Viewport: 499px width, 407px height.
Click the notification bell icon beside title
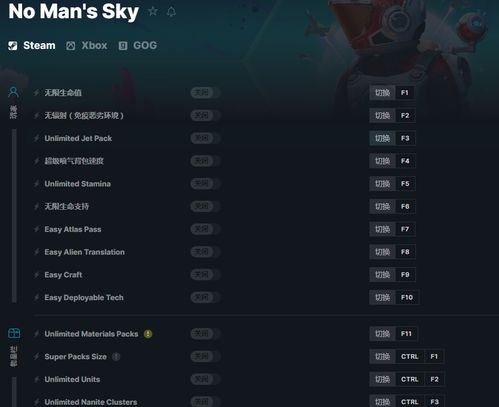click(x=171, y=12)
